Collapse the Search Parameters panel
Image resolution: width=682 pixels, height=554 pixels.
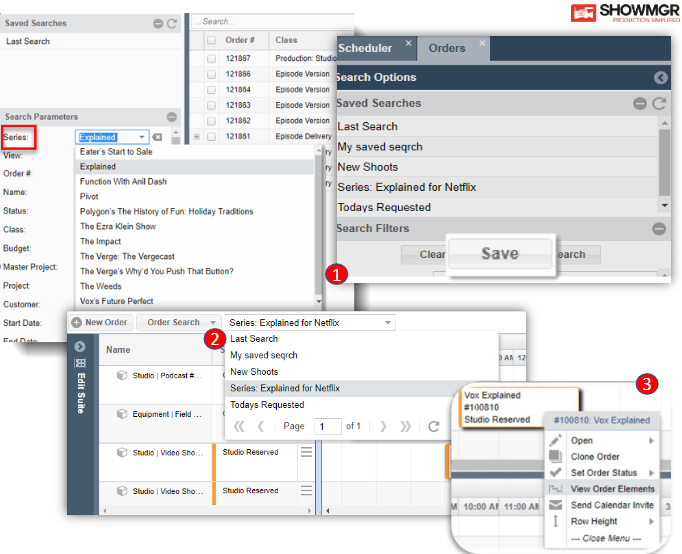click(172, 117)
